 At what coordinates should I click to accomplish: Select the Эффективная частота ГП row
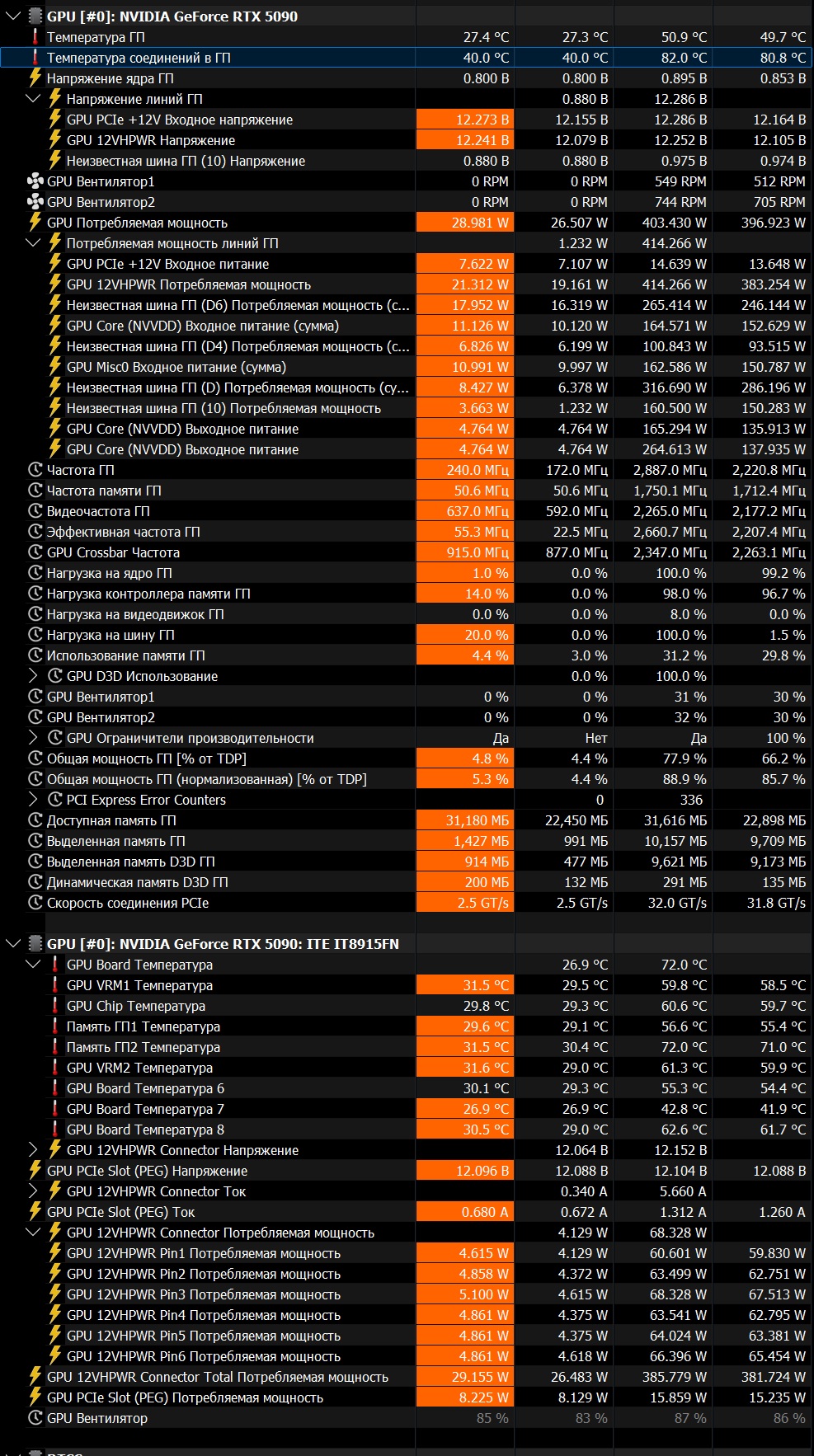point(407,531)
